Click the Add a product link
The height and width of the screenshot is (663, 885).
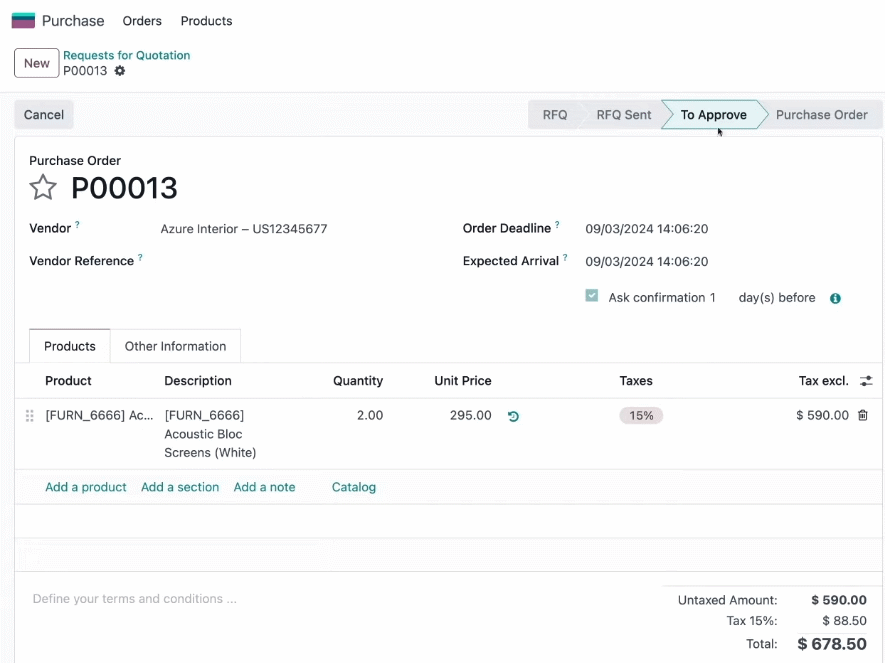86,487
